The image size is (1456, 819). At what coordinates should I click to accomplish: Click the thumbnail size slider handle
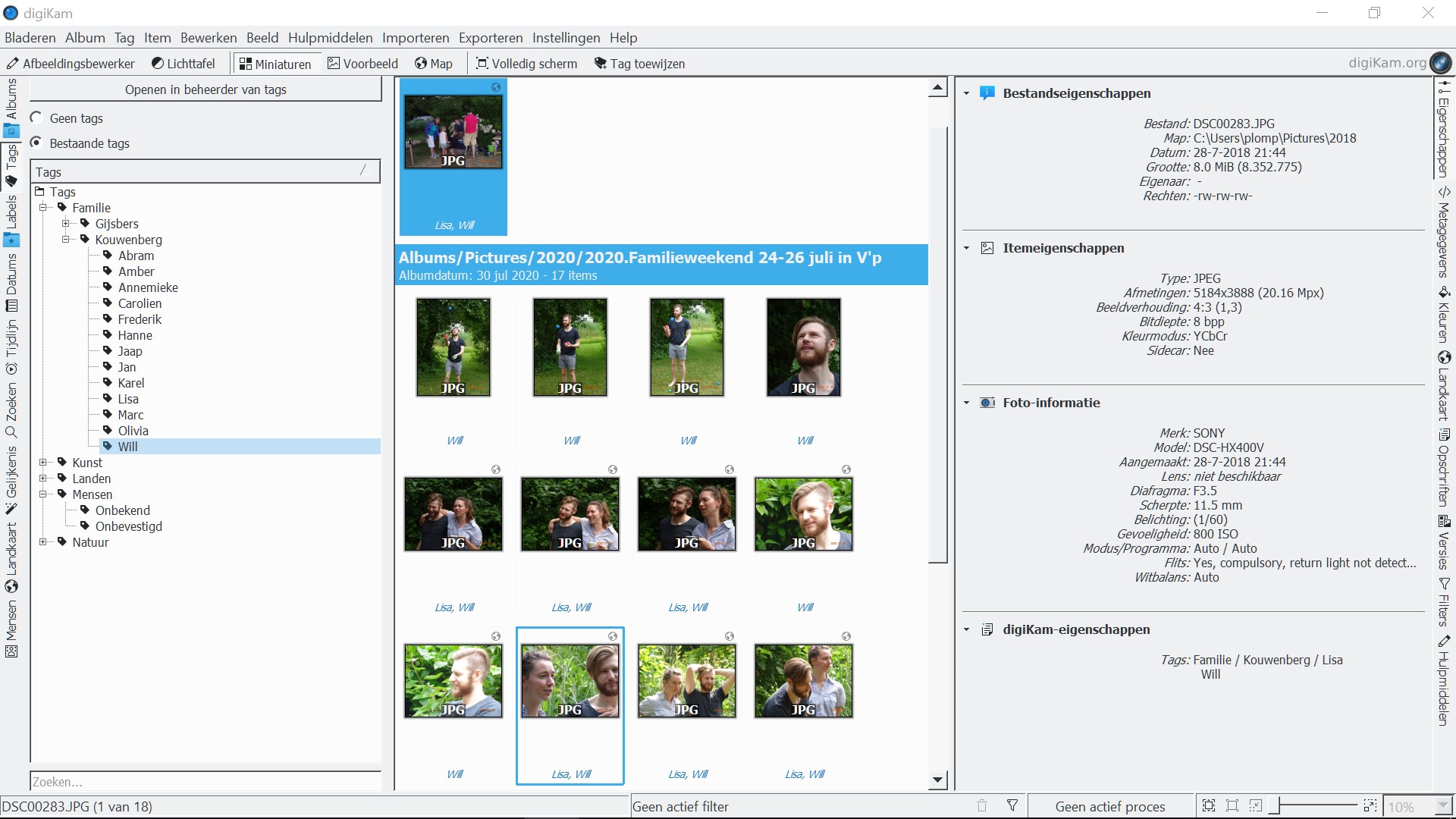click(1275, 806)
